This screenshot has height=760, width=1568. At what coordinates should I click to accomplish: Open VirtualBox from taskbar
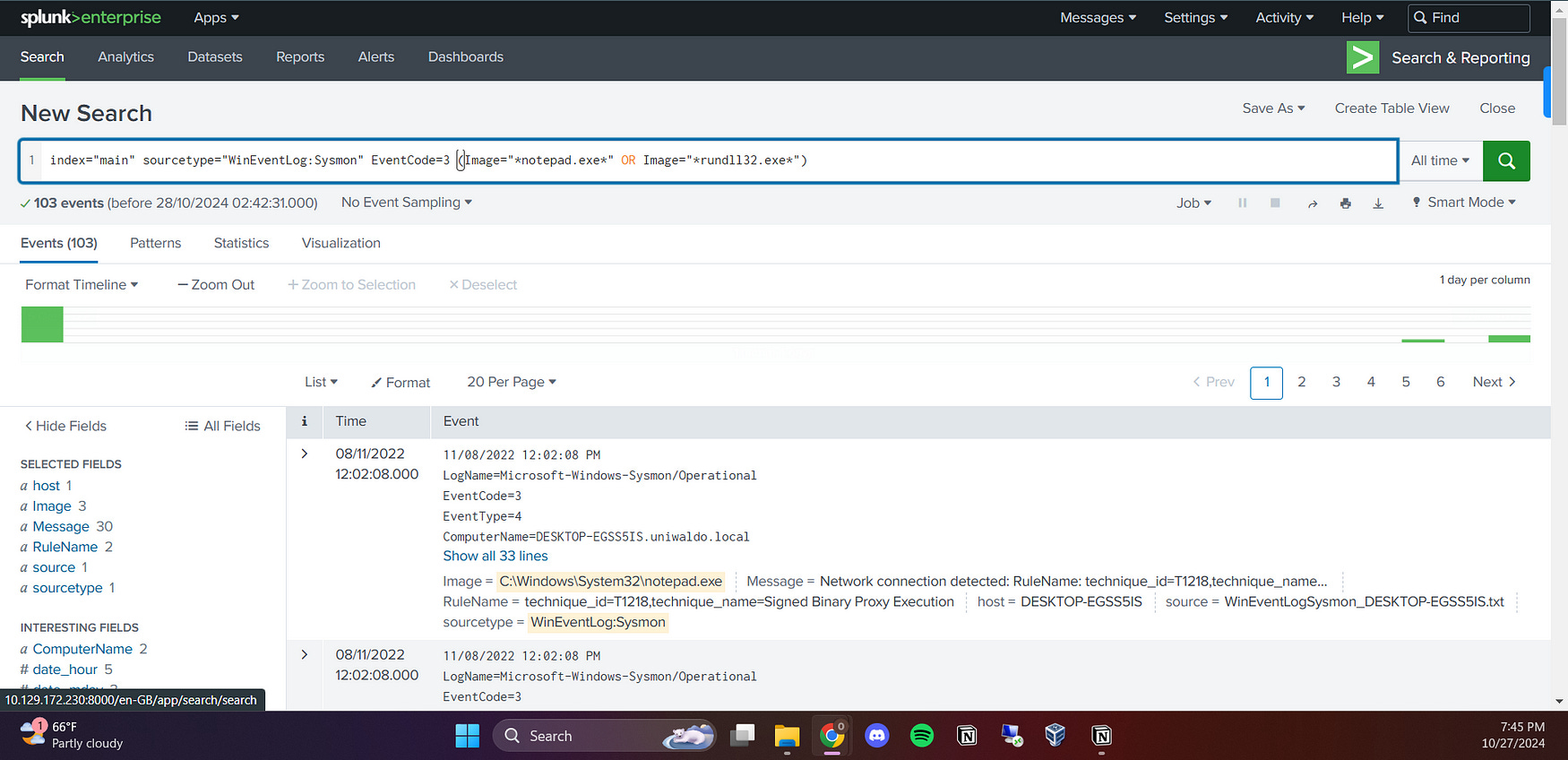pos(1055,736)
